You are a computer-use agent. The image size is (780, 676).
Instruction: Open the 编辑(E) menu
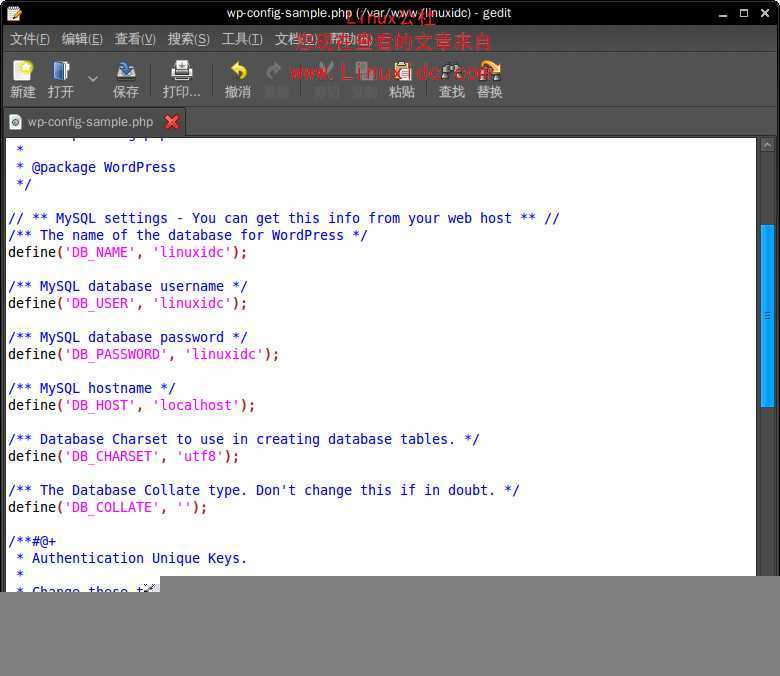tap(83, 39)
